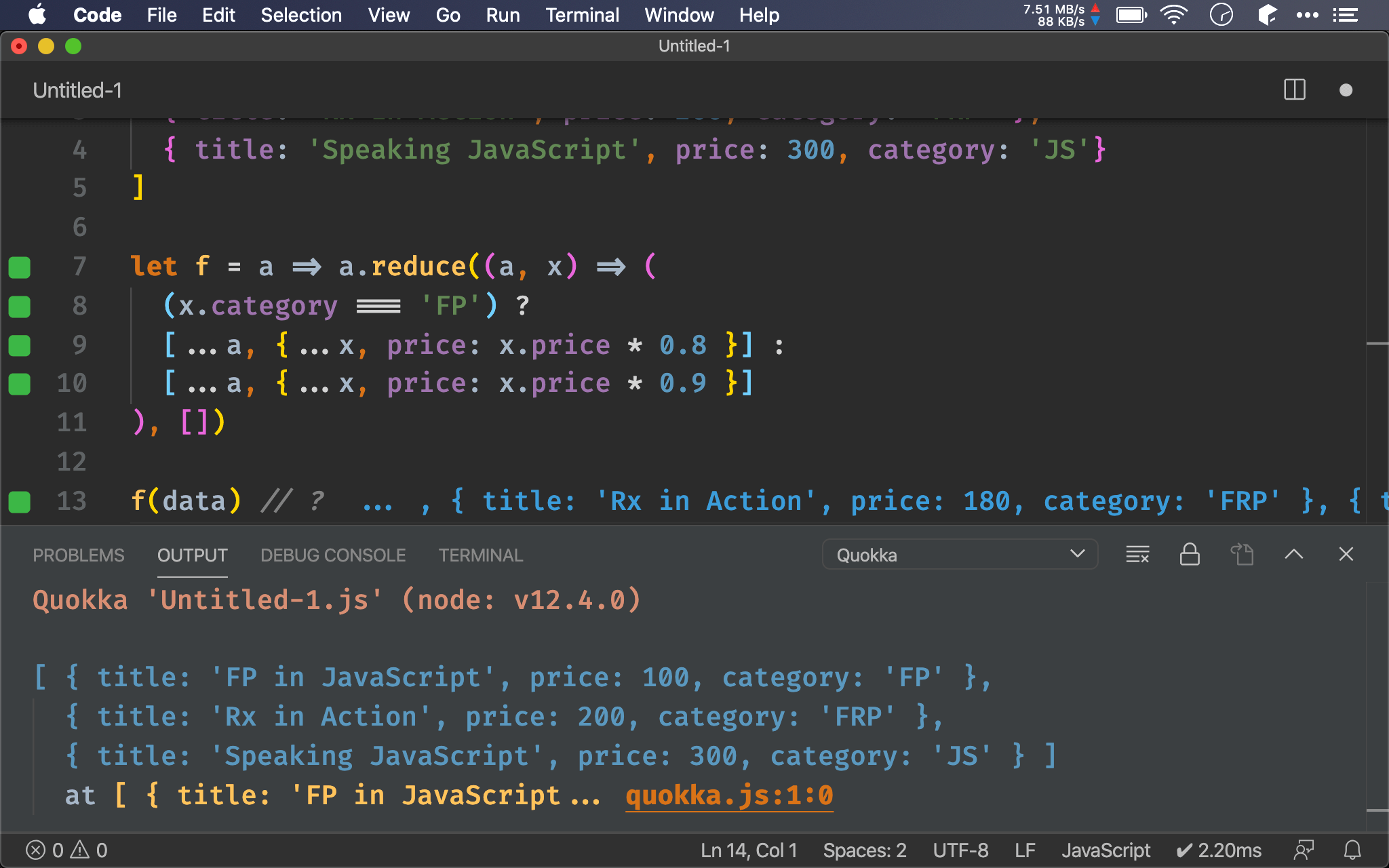Click the 0.8 multiplier on line 9

pos(683,345)
